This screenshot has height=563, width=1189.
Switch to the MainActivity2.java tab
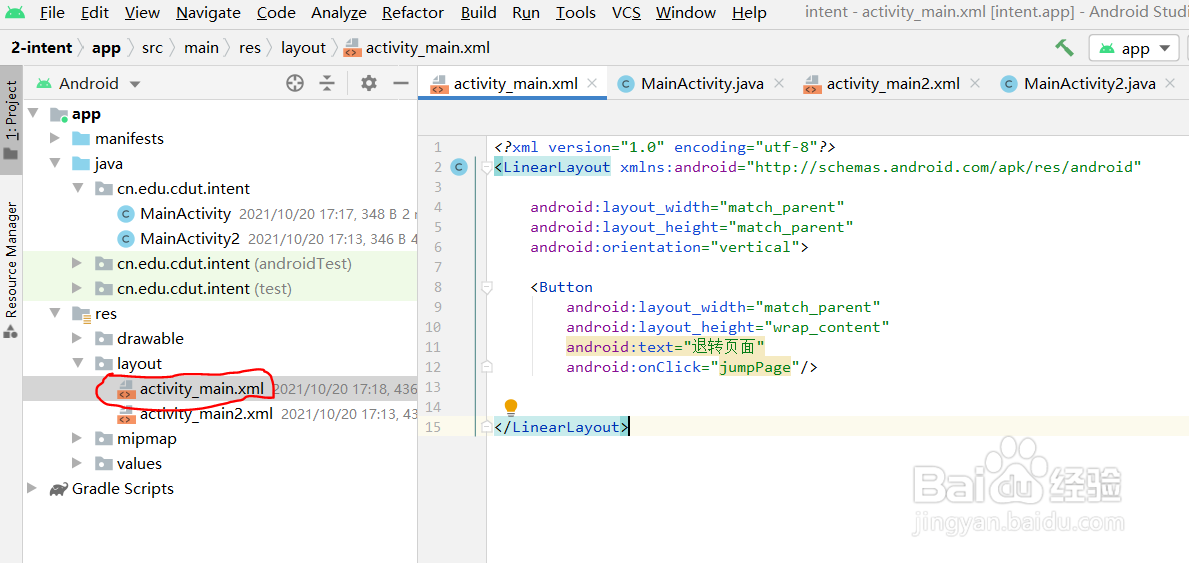(1089, 83)
